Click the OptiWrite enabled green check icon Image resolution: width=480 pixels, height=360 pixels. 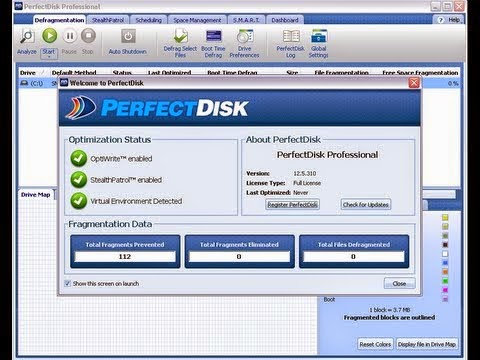[x=79, y=158]
